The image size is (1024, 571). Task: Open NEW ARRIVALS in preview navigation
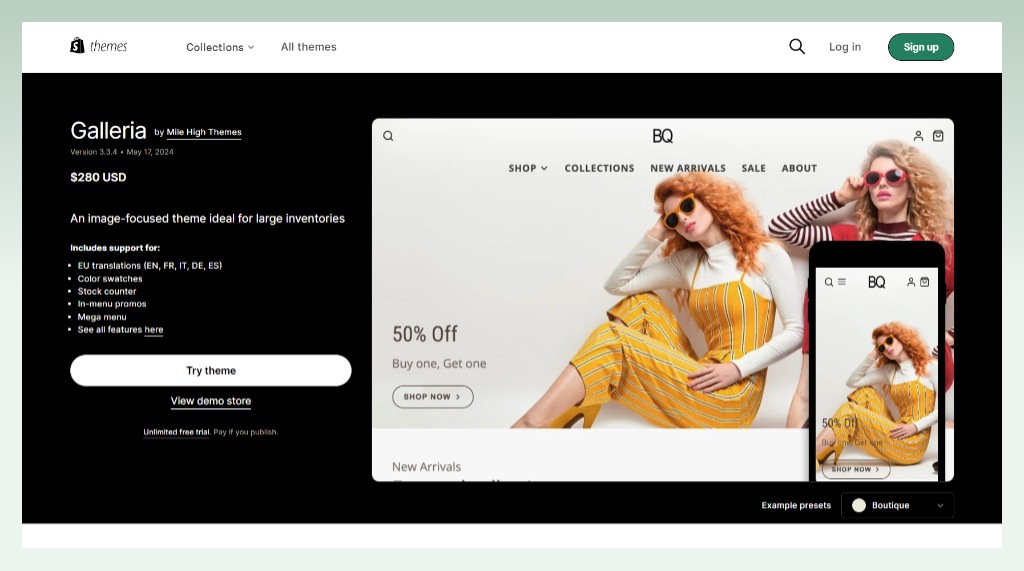tap(688, 168)
